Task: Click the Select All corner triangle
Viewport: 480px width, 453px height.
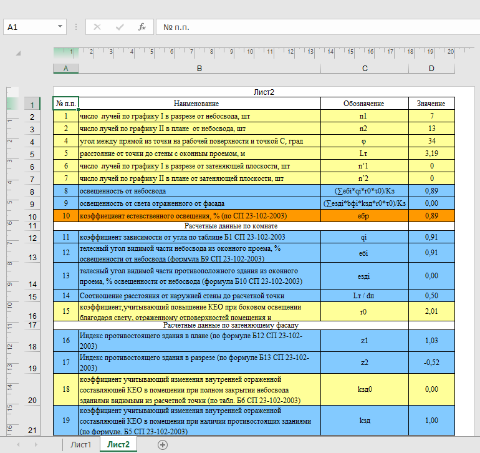Action: 18,53
